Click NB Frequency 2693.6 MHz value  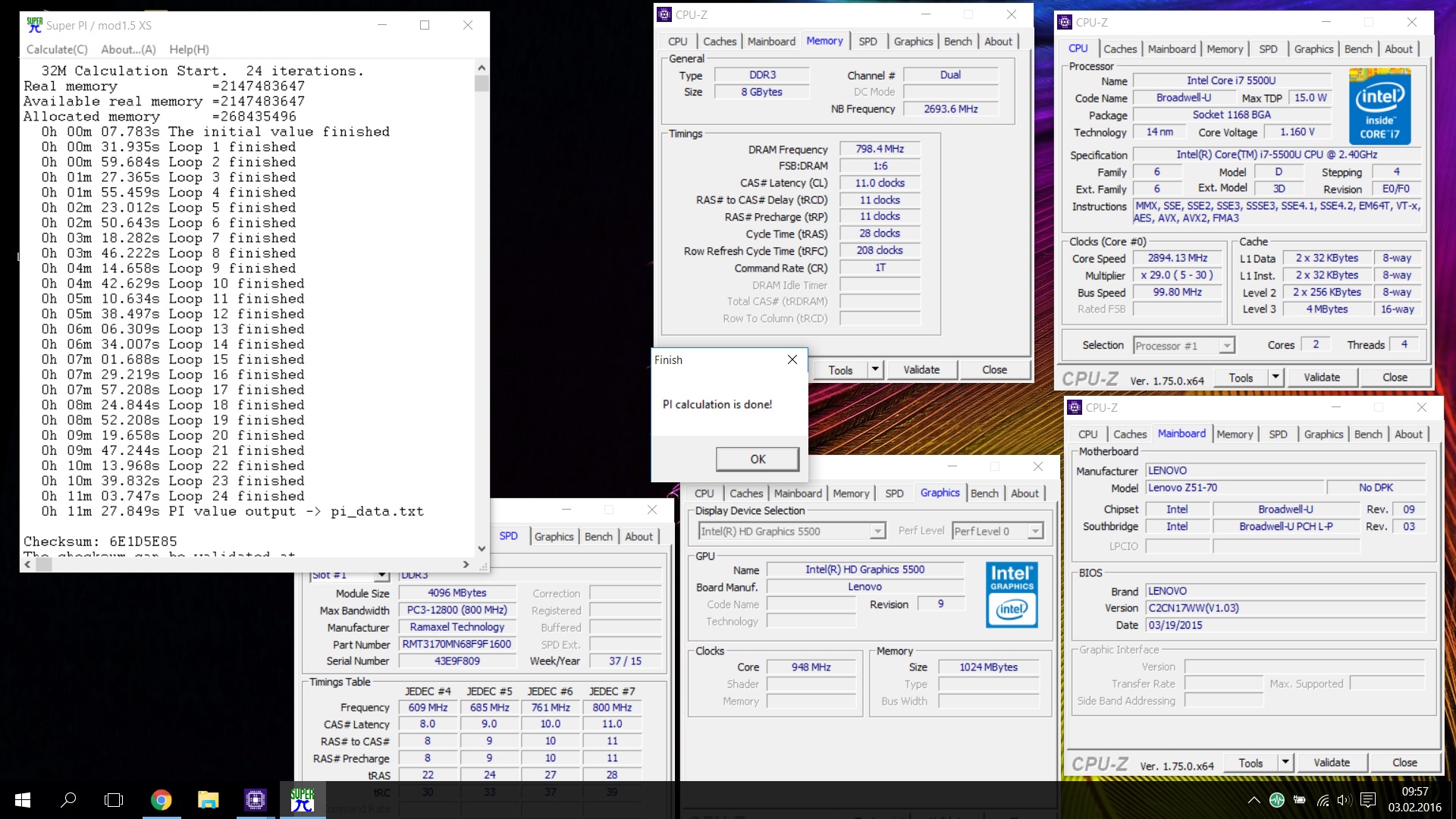[951, 109]
